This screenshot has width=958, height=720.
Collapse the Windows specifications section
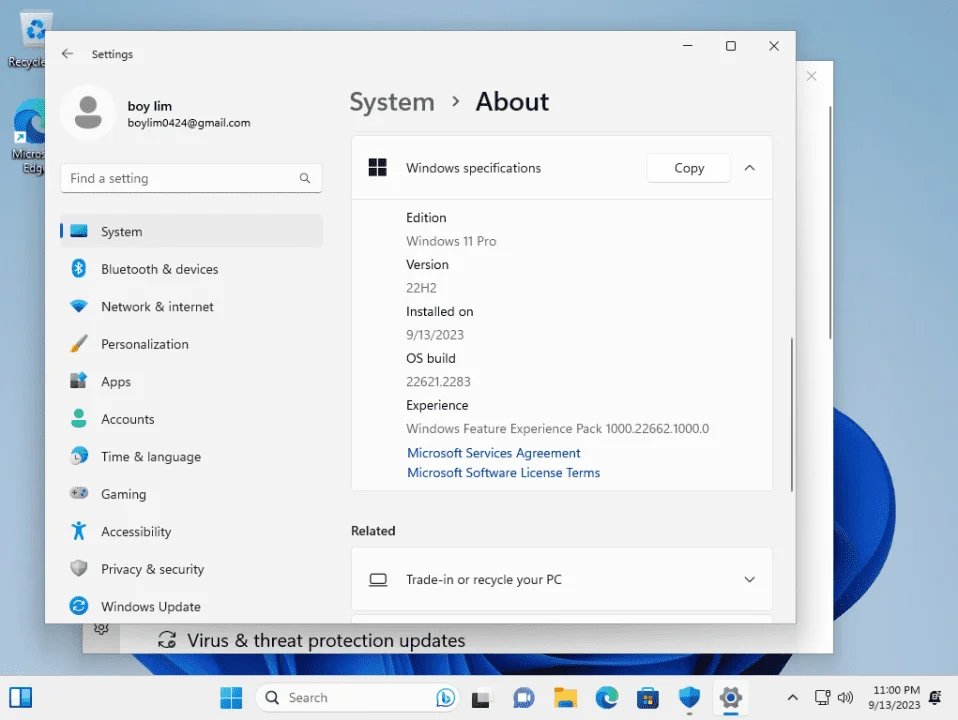[x=750, y=168]
